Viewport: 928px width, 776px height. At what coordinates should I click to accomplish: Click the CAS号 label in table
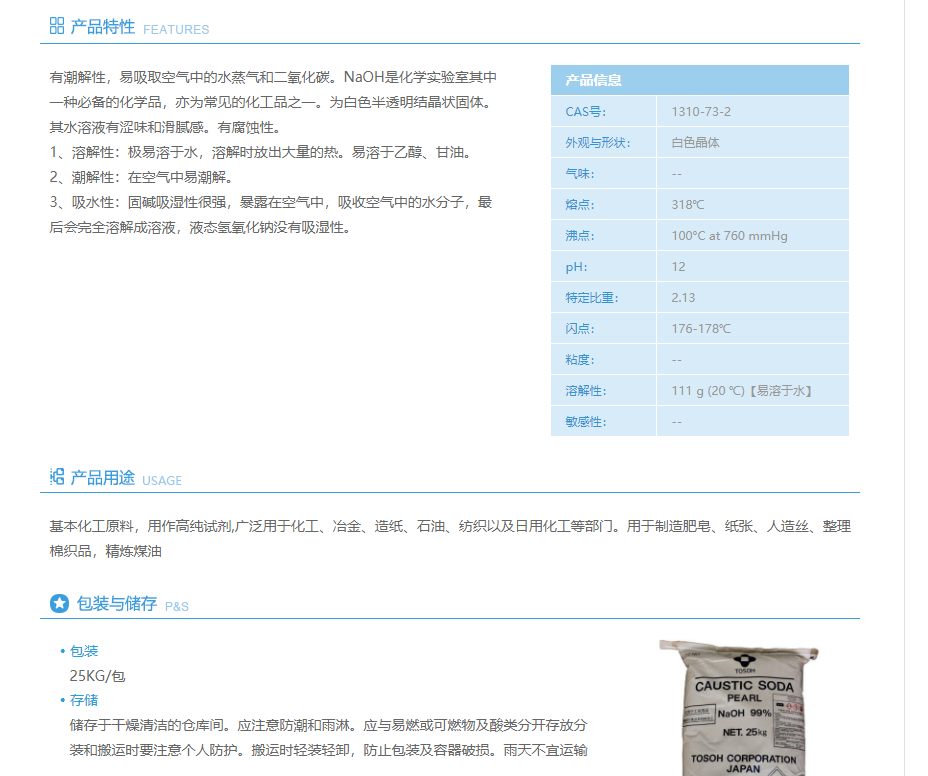click(x=586, y=112)
